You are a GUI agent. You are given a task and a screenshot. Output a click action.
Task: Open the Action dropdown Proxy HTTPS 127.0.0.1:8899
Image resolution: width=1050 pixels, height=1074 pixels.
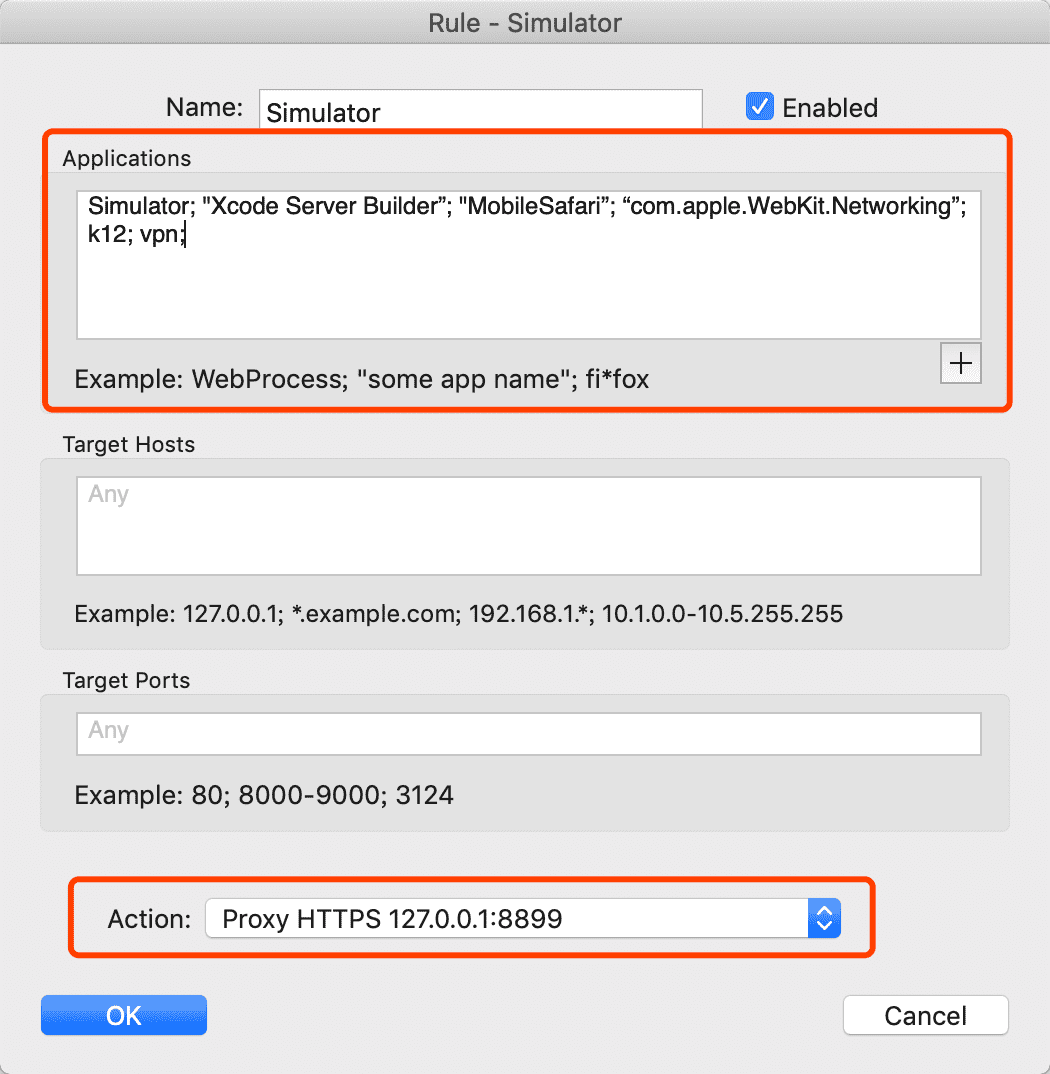523,918
